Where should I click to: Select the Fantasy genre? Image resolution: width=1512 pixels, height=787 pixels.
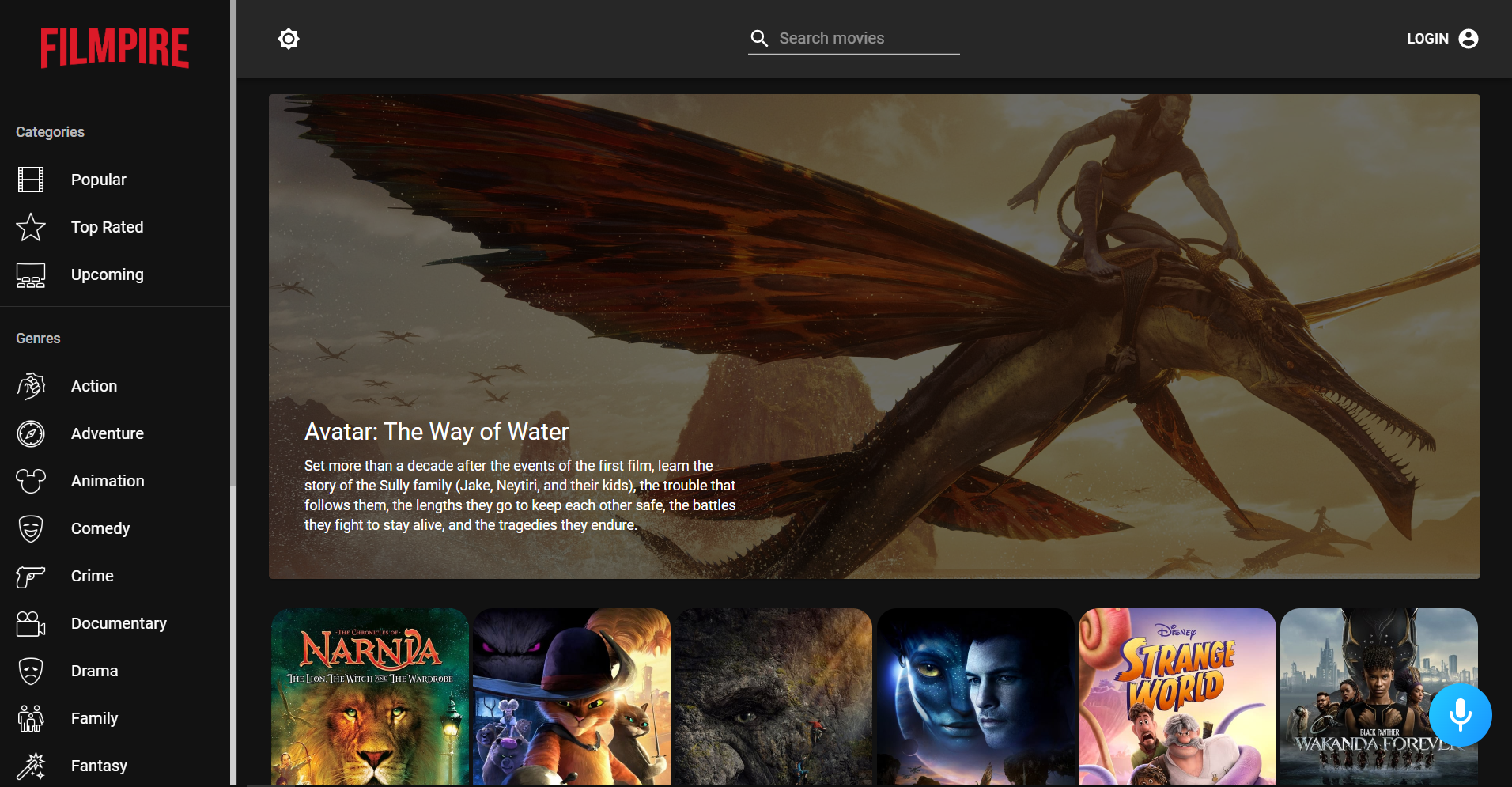[115, 766]
